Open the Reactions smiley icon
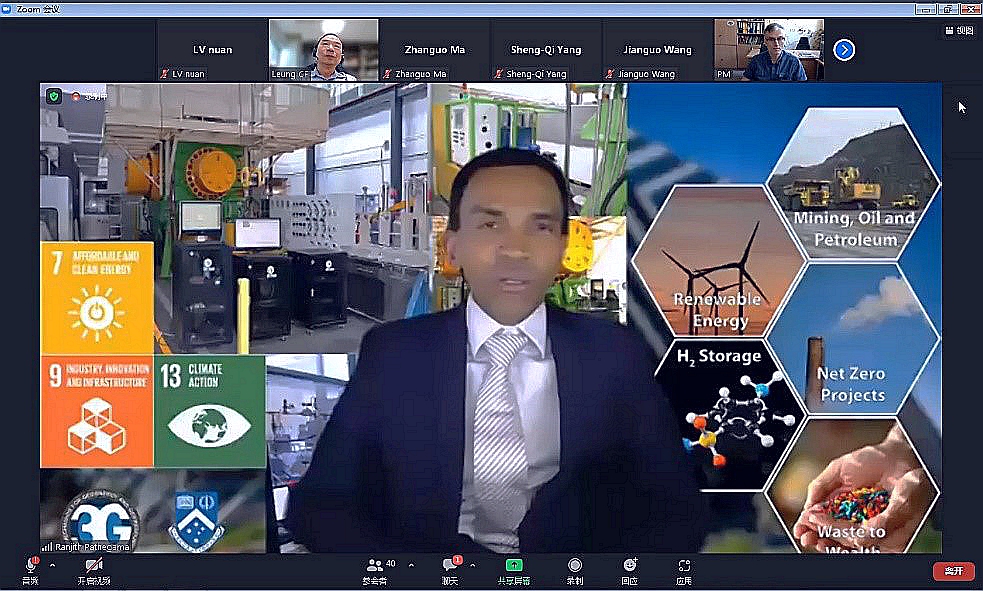Screen dimensions: 983x591 pyautogui.click(x=629, y=567)
